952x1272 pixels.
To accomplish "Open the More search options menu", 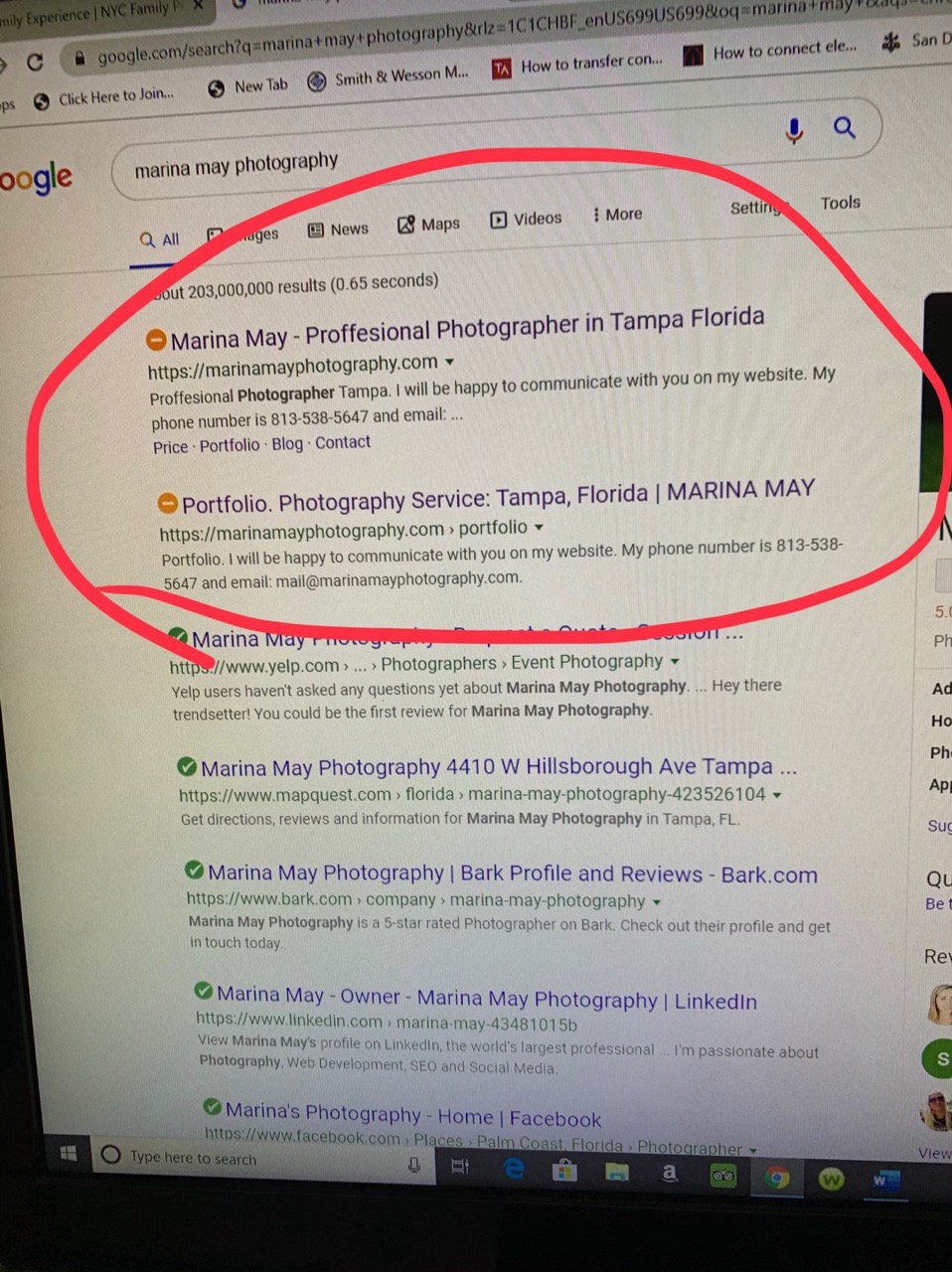I will click(617, 214).
